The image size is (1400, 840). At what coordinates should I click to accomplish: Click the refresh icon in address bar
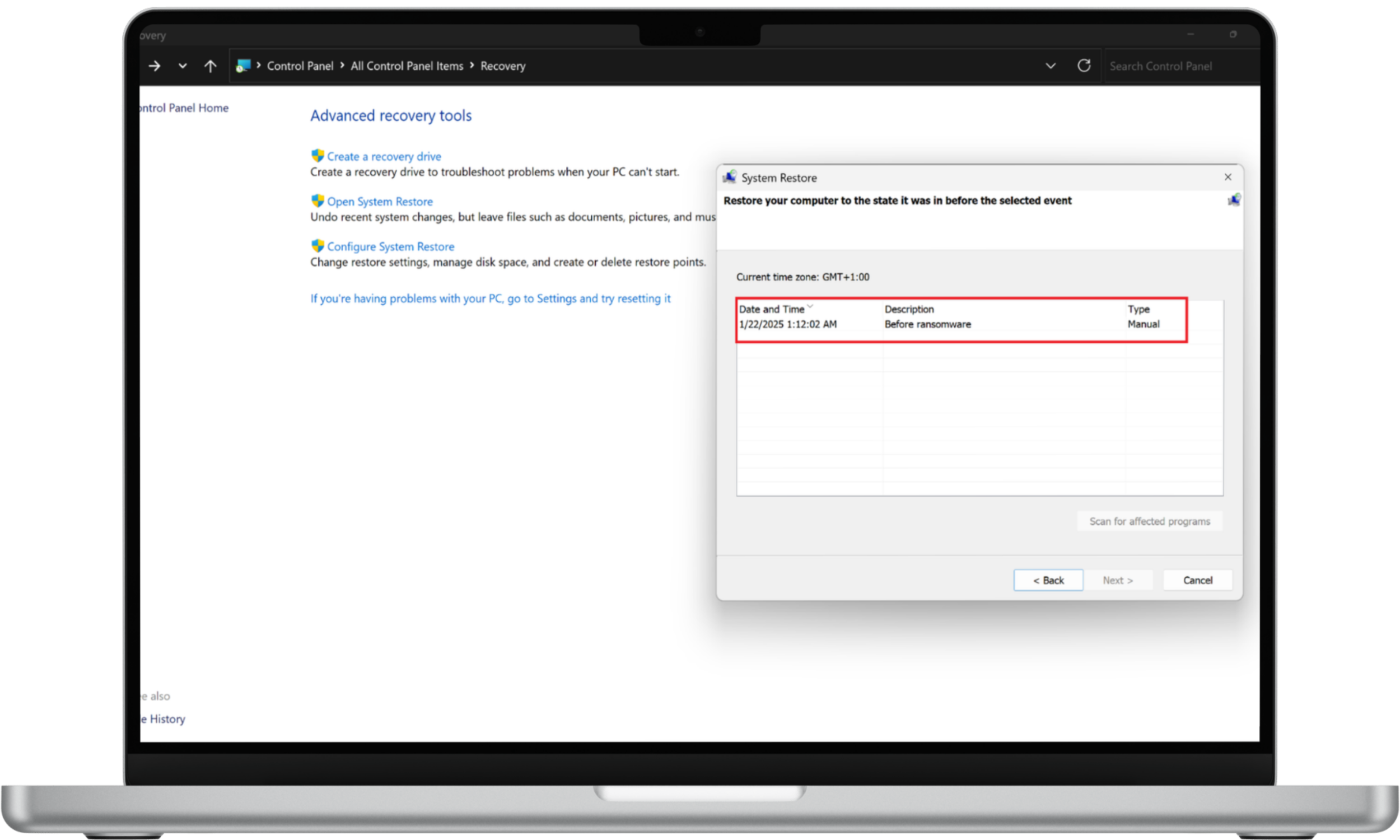coord(1084,66)
